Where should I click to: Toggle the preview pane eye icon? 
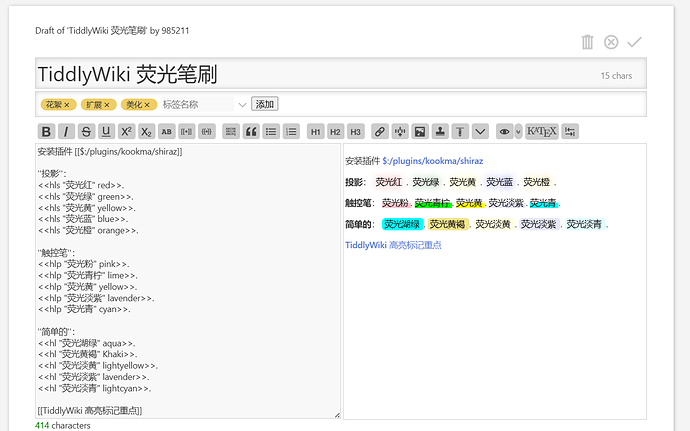click(x=504, y=131)
